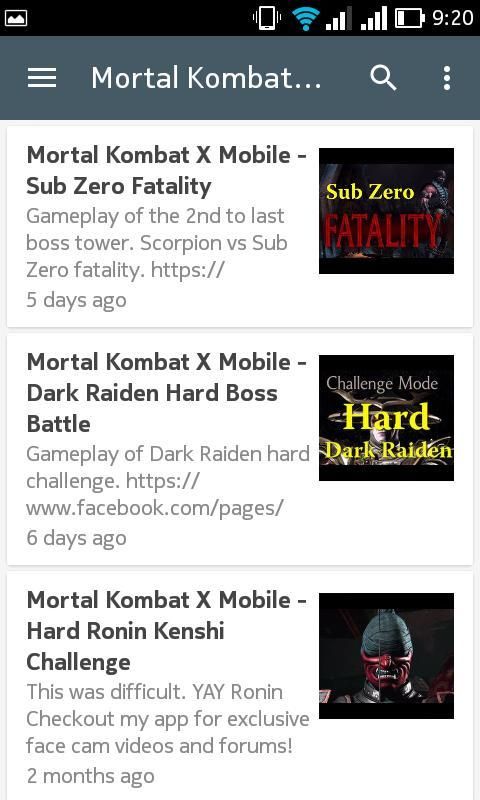Tap the 9:20 clock in status bar
Viewport: 480px width, 800px height.
[x=452, y=18]
